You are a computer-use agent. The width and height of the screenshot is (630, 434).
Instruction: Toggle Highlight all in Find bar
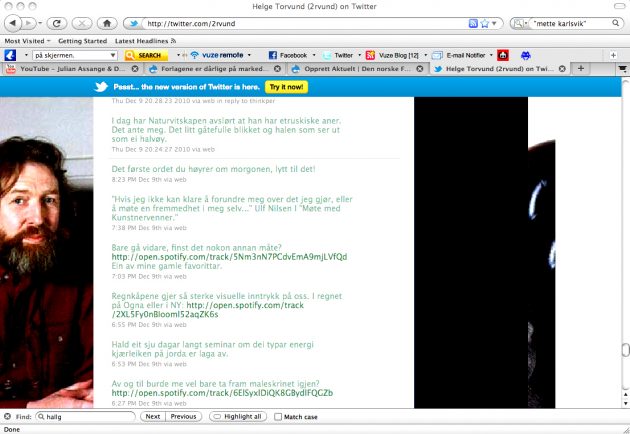238,417
